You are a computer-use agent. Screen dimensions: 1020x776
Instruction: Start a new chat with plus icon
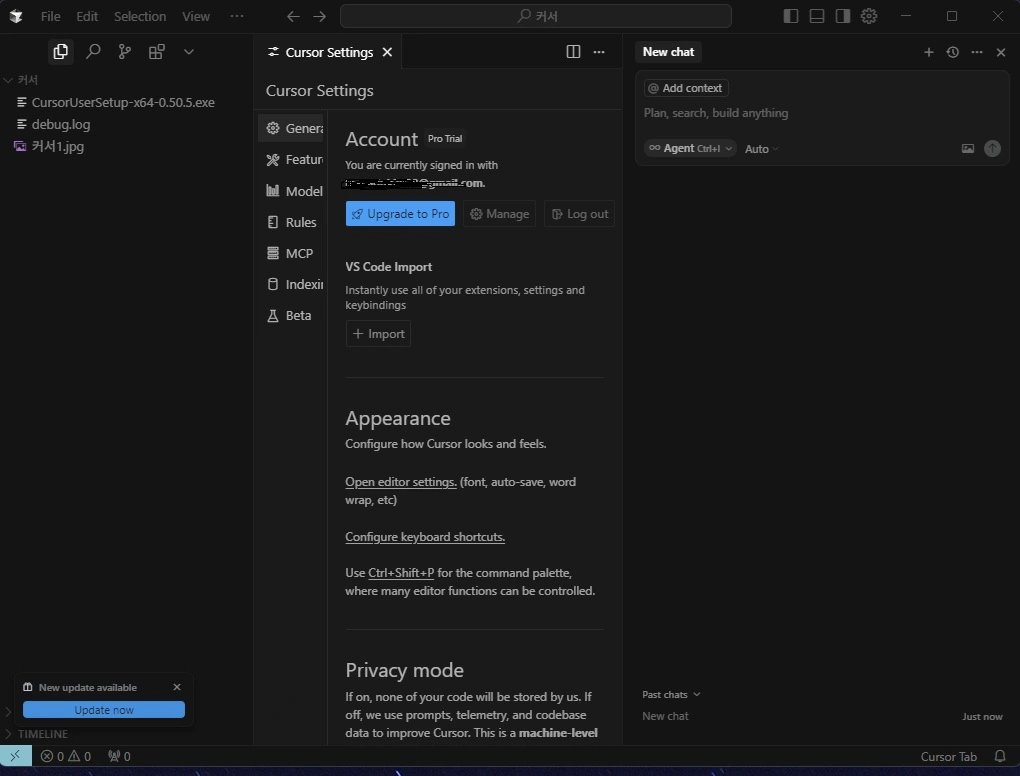tap(928, 52)
